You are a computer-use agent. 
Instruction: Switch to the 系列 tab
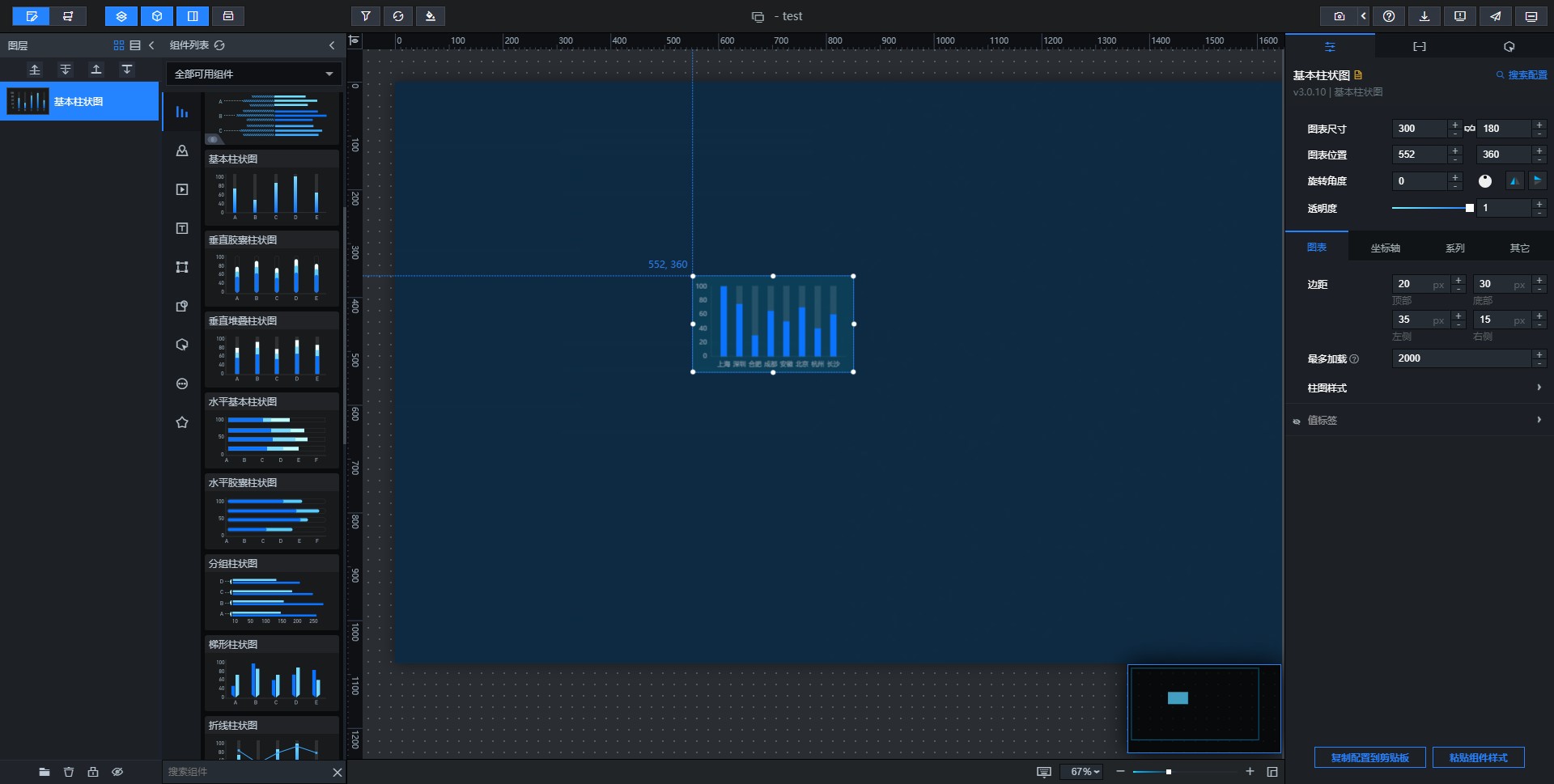point(1454,248)
